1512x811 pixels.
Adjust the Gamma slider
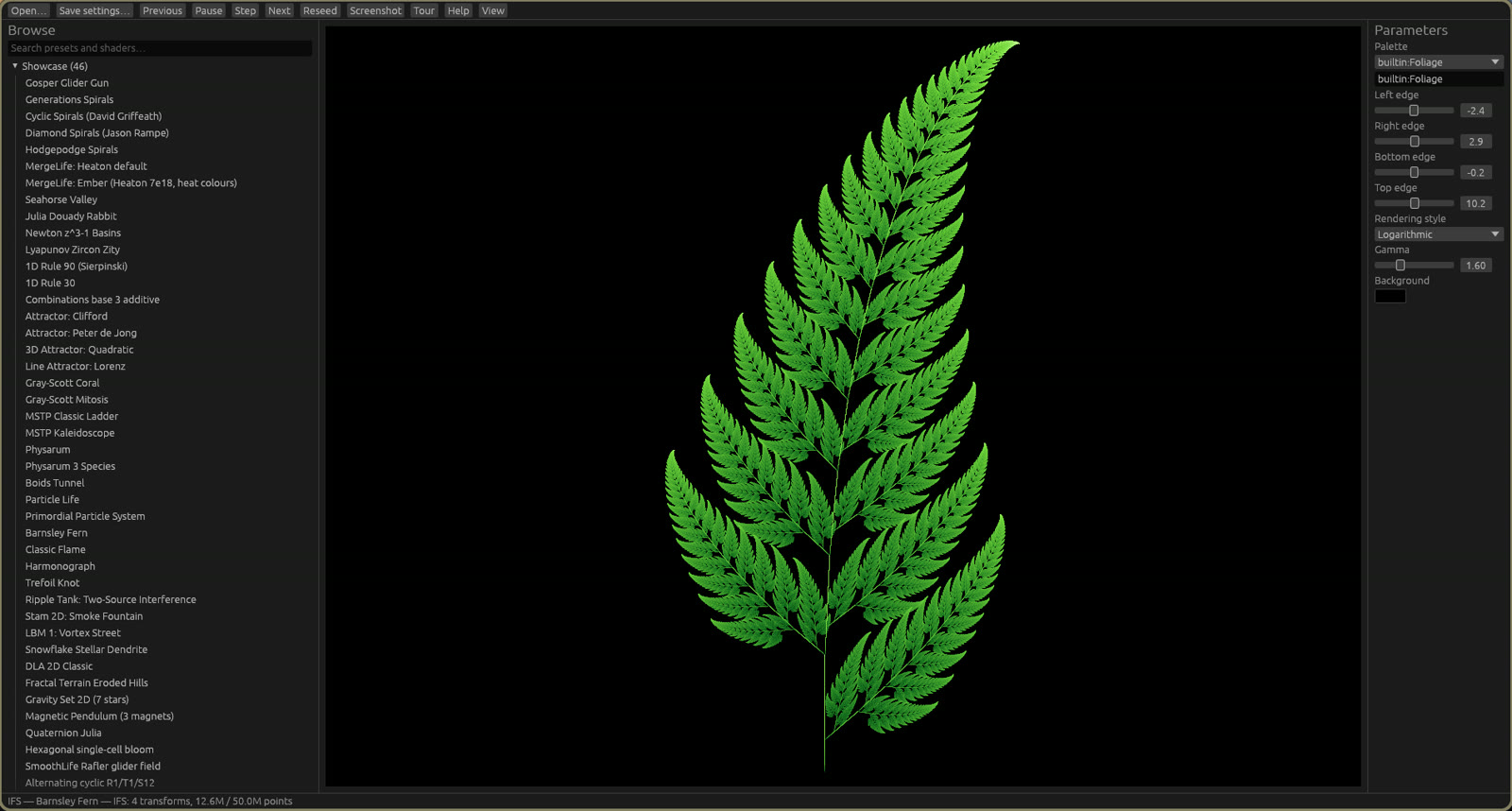click(1414, 266)
